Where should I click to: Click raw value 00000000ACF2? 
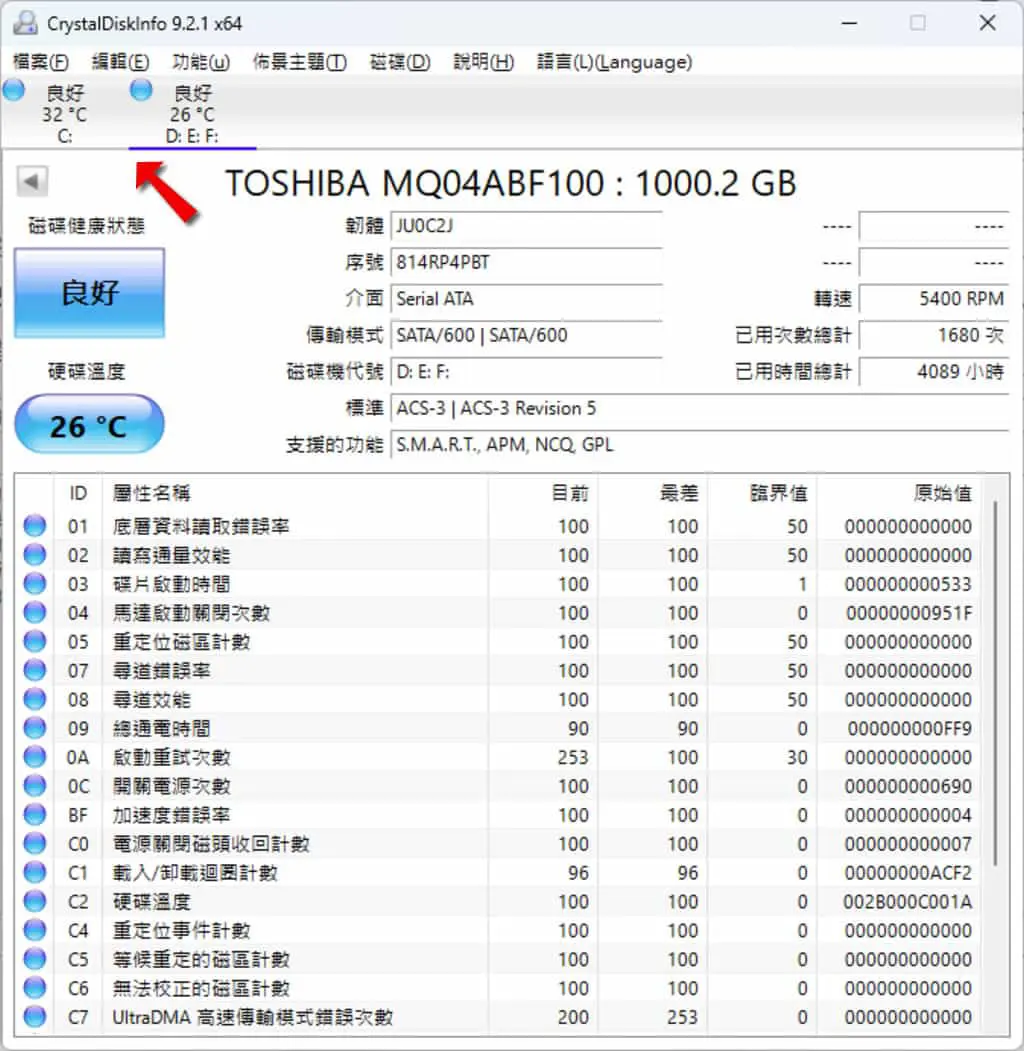[x=908, y=872]
